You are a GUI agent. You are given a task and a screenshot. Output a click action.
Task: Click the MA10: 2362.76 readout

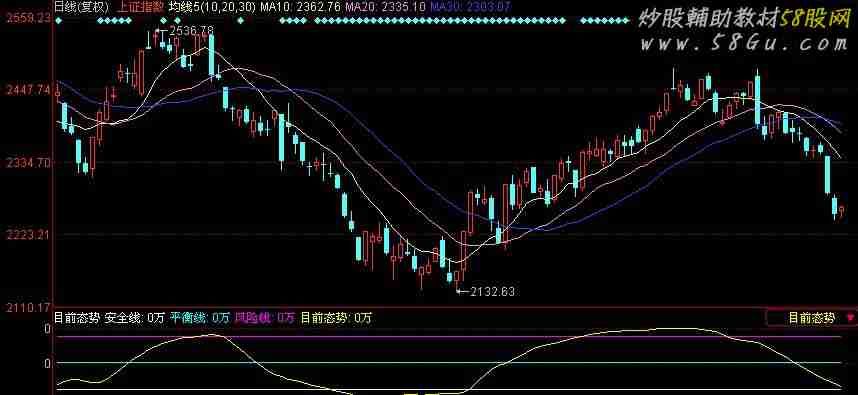(300, 7)
